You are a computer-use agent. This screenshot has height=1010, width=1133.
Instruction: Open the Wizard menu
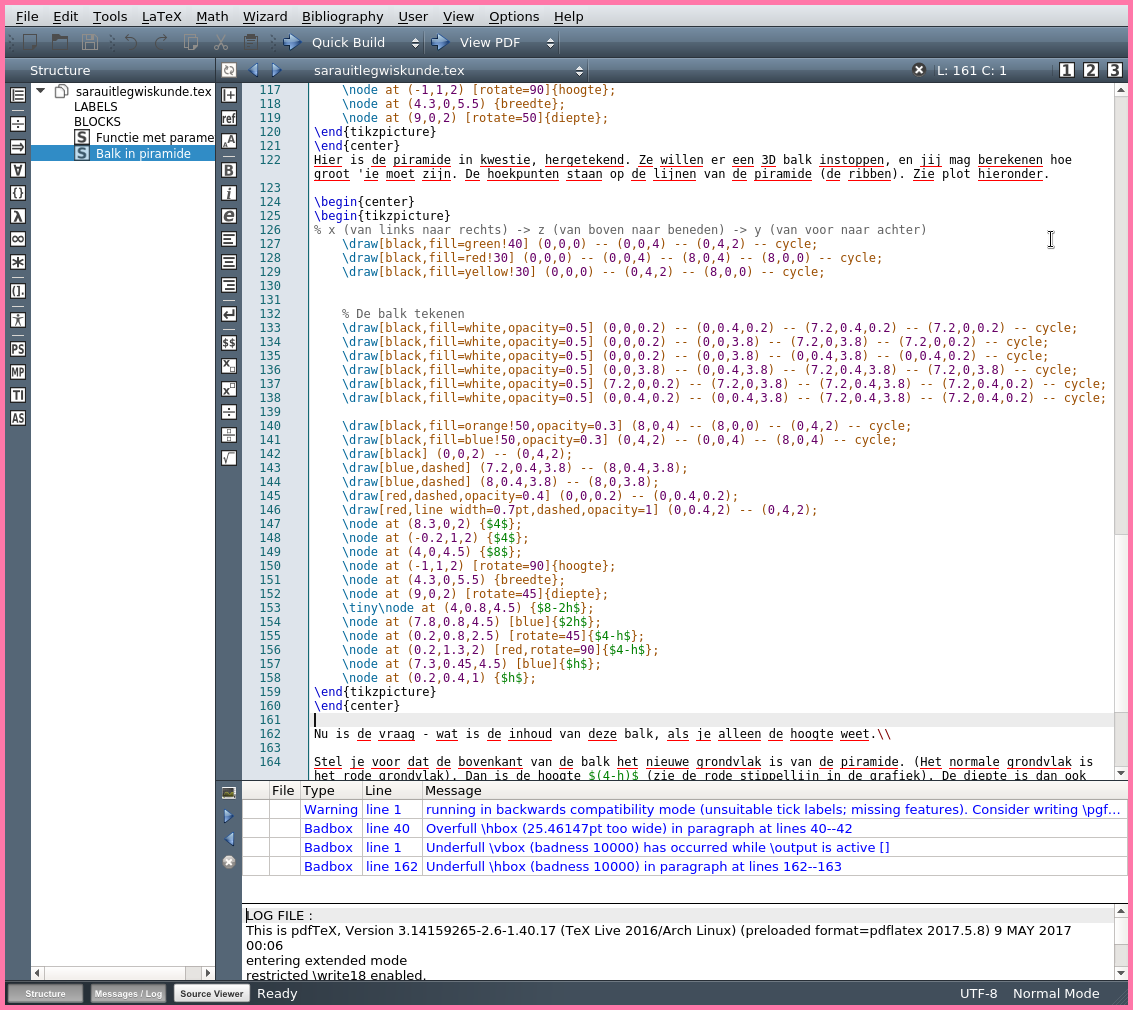pos(265,16)
